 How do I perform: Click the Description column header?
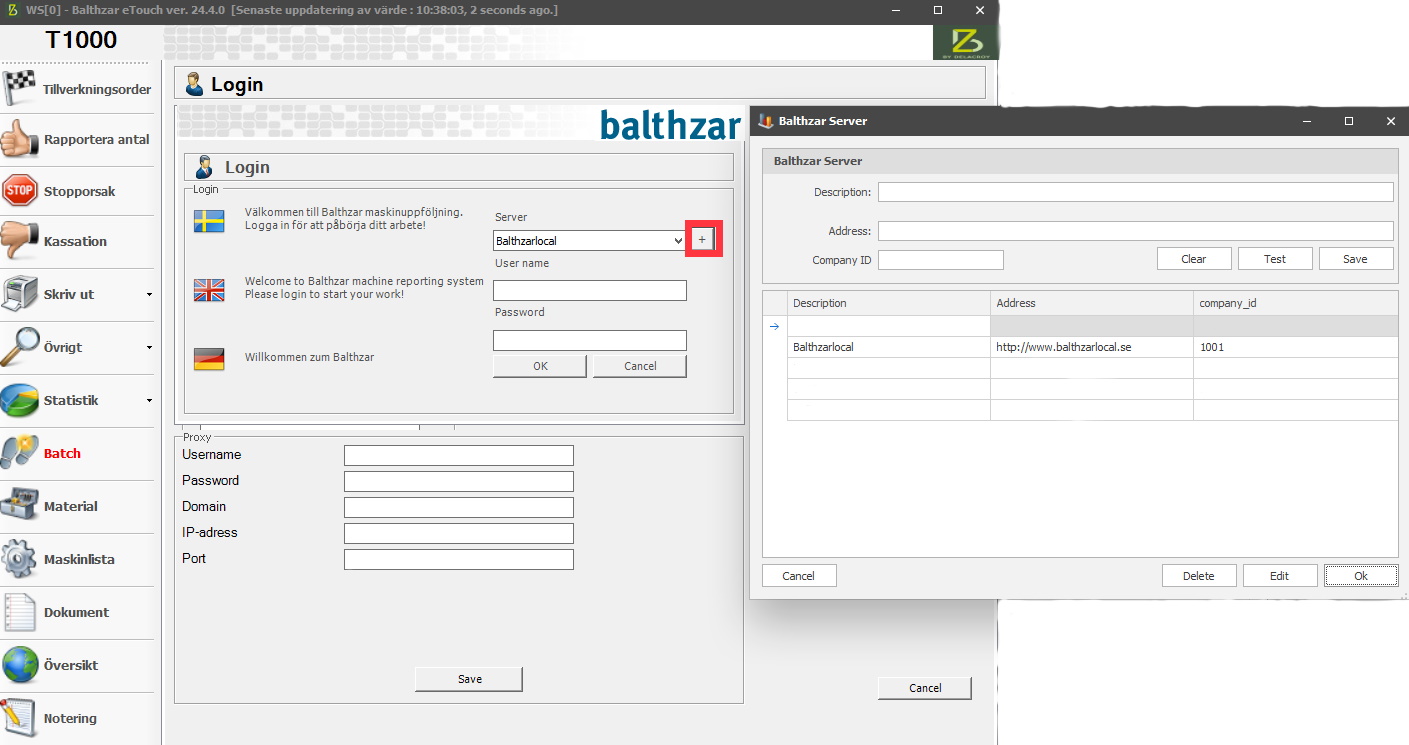click(889, 303)
